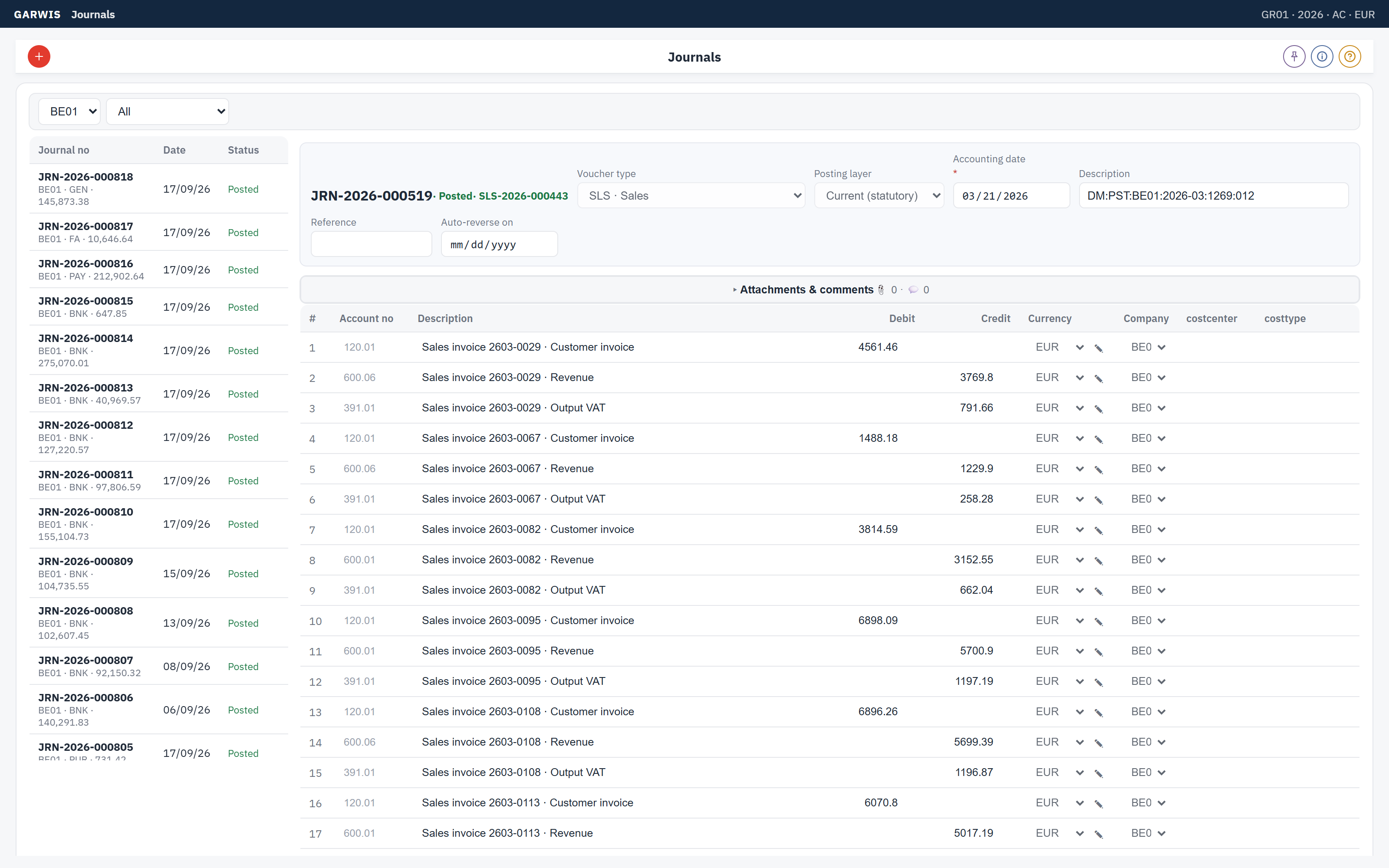Click the edit pencil icon on line 1
This screenshot has height=868, width=1389.
[x=1099, y=348]
